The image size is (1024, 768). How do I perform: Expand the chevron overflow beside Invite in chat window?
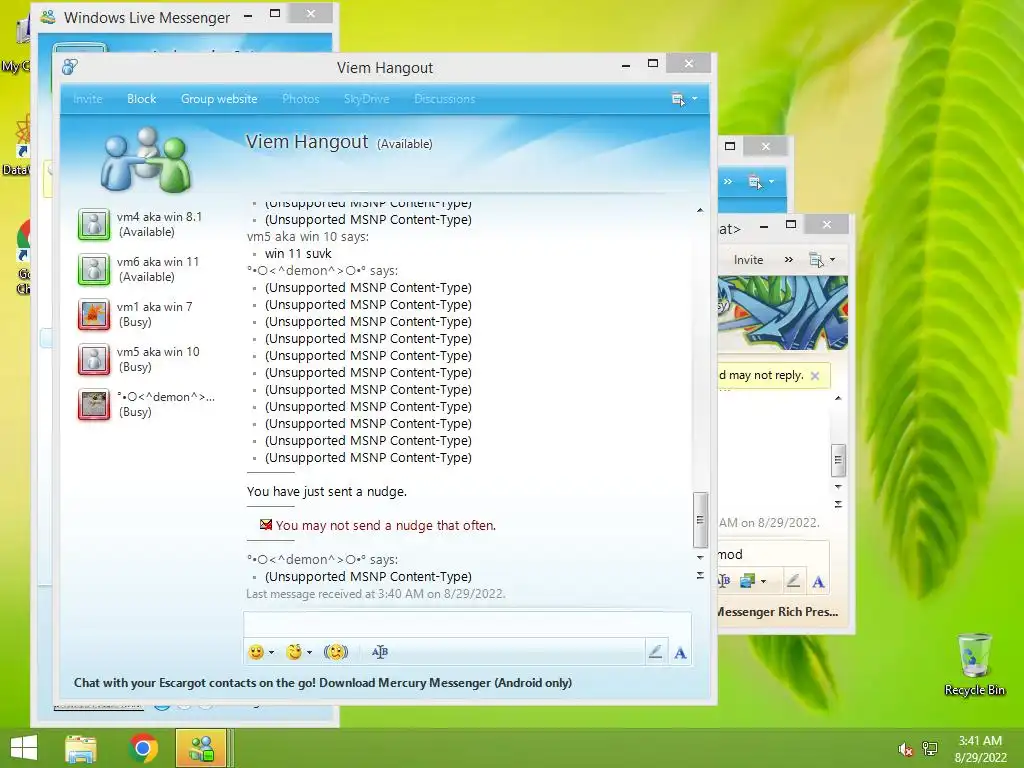pyautogui.click(x=788, y=260)
